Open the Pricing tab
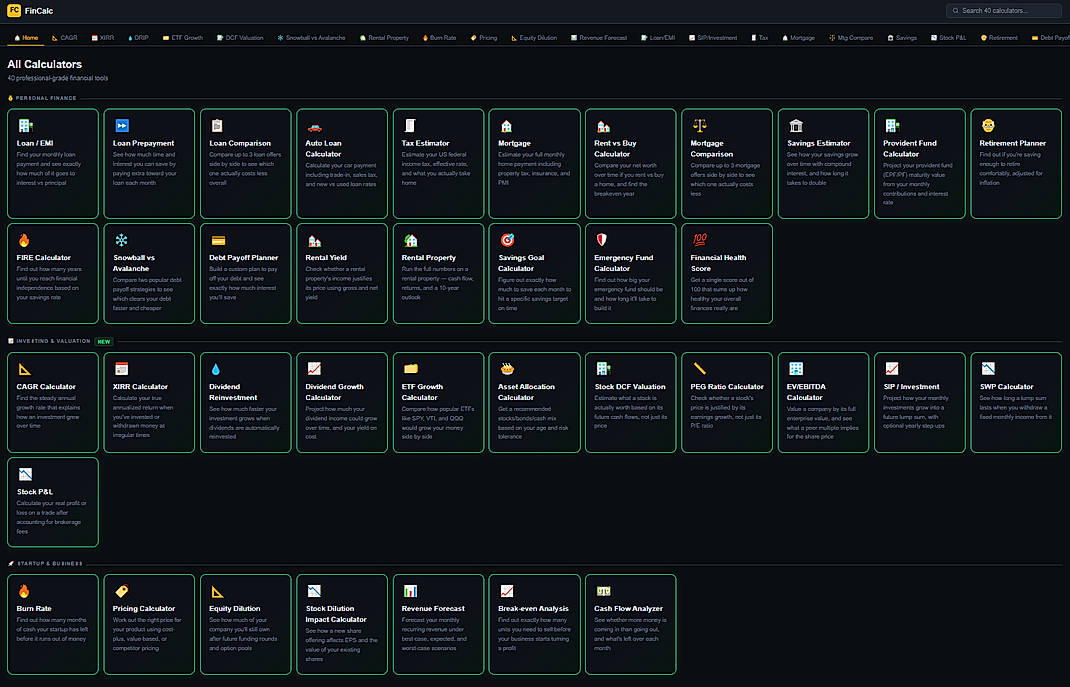 [x=484, y=38]
